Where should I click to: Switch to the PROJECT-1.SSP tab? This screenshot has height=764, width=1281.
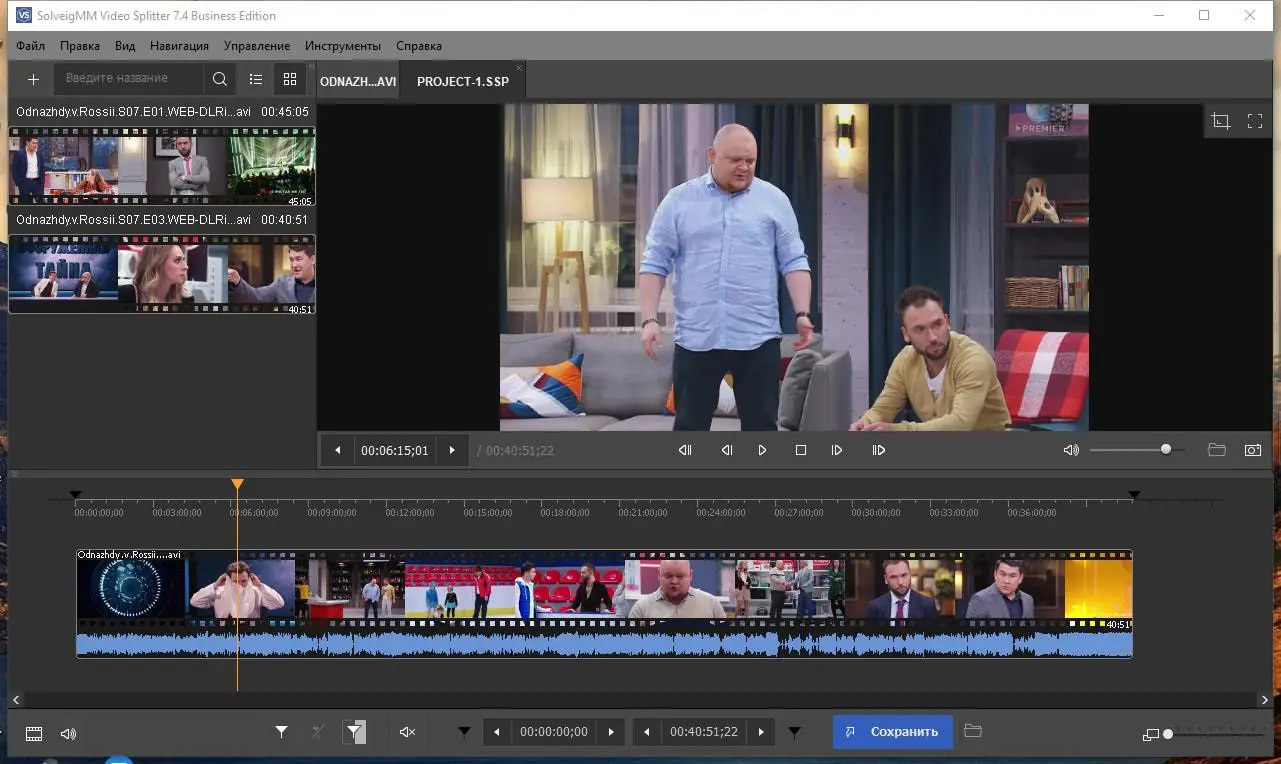(x=462, y=82)
